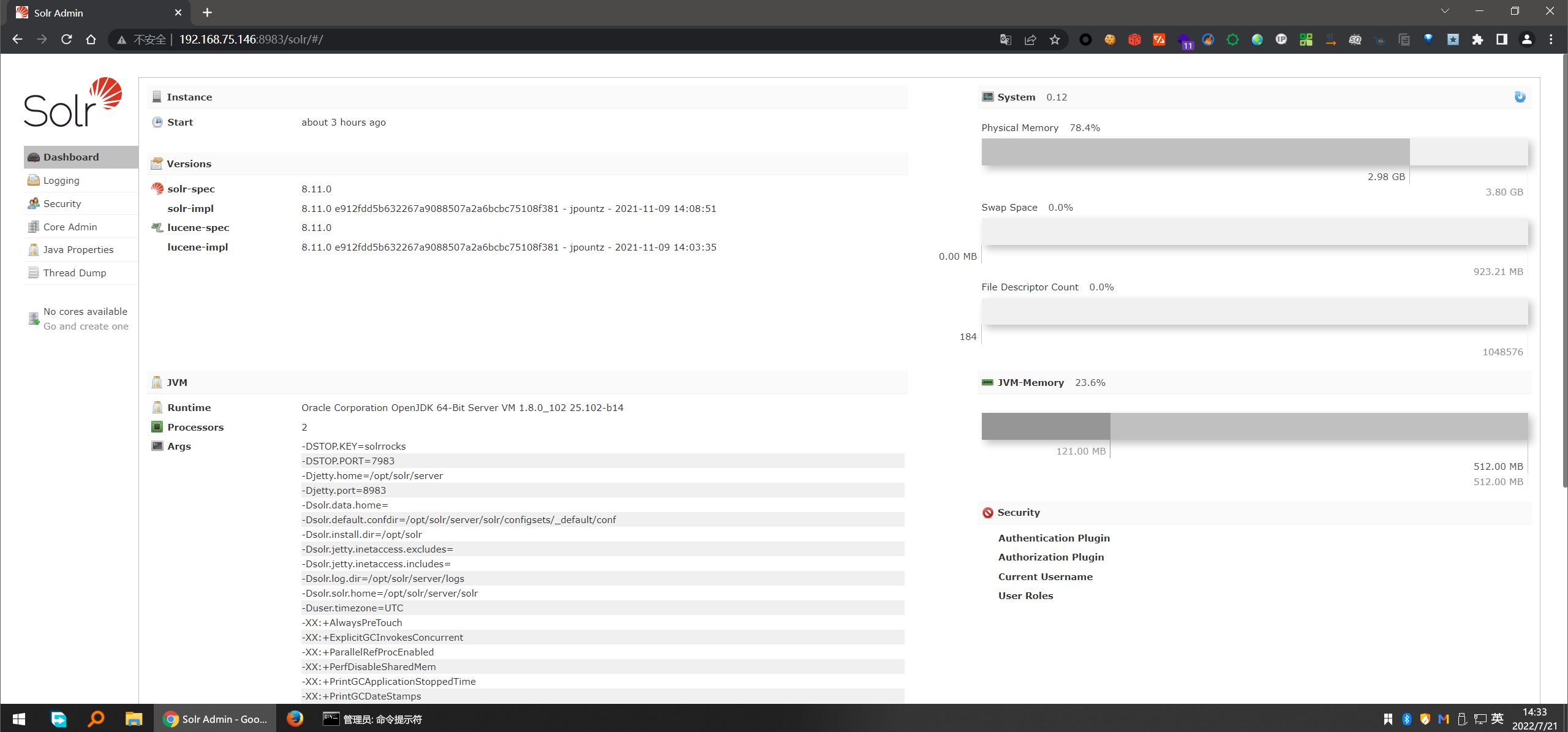
Task: Refresh the System statistics
Action: 1520,97
